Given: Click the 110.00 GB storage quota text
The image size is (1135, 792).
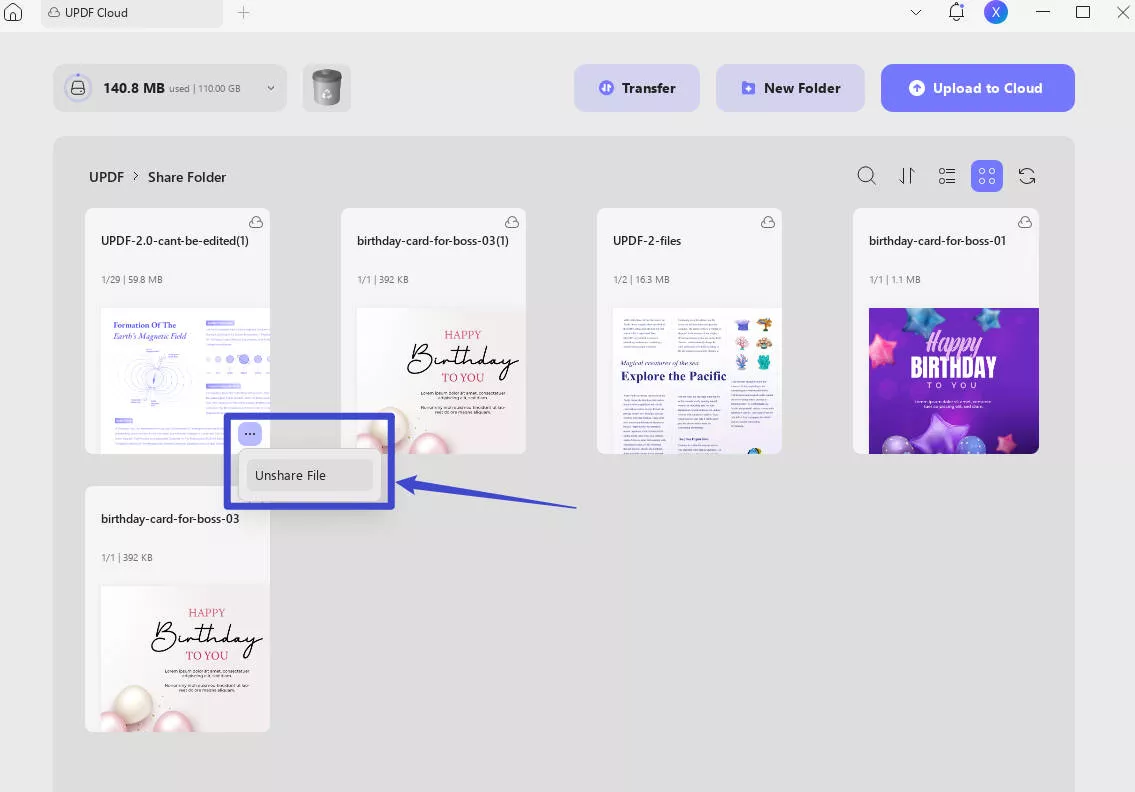Looking at the screenshot, I should point(219,88).
